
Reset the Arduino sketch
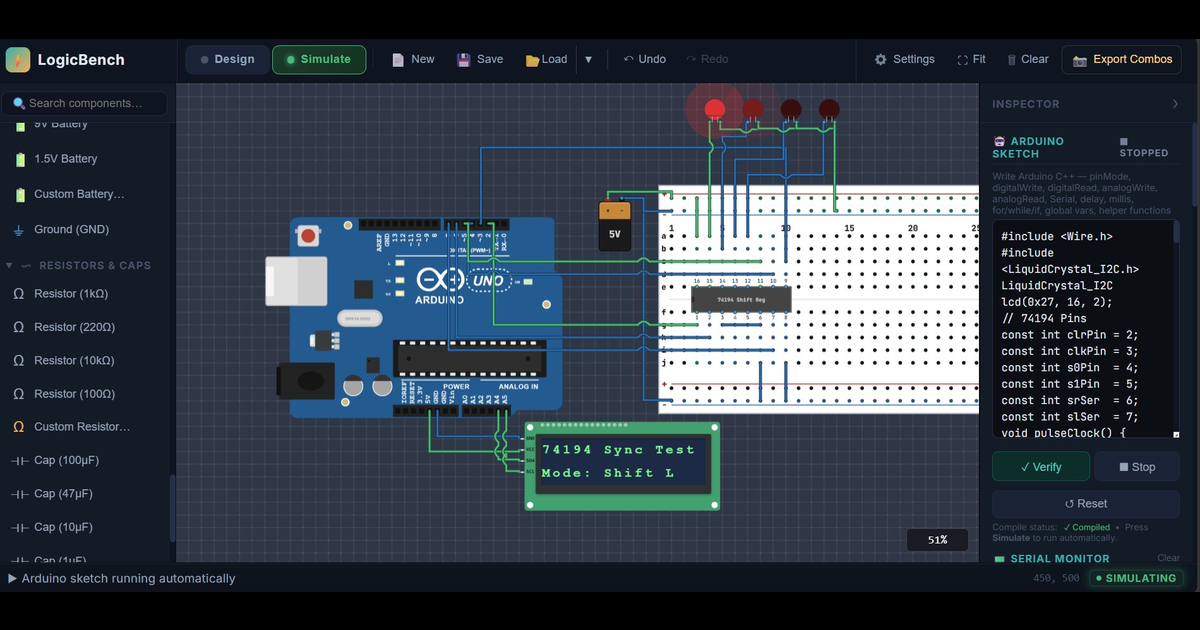[x=1086, y=504]
